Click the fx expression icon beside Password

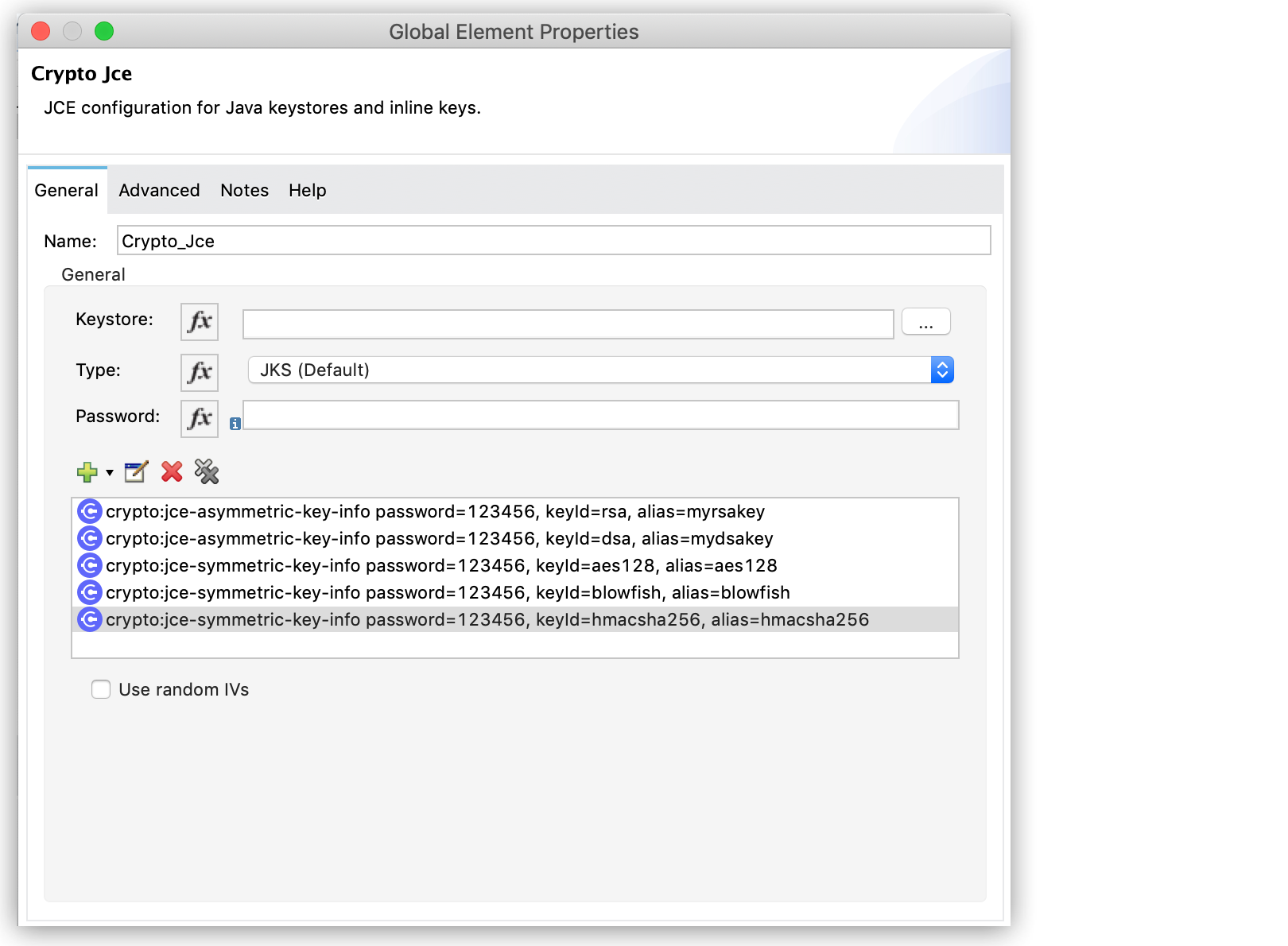199,418
